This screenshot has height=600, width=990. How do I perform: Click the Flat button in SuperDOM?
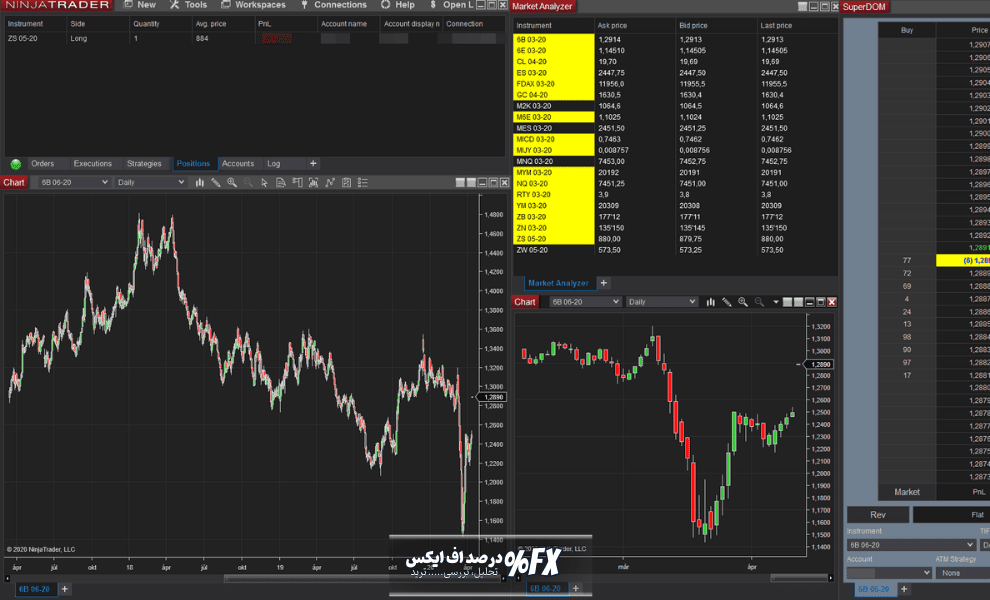pos(951,515)
